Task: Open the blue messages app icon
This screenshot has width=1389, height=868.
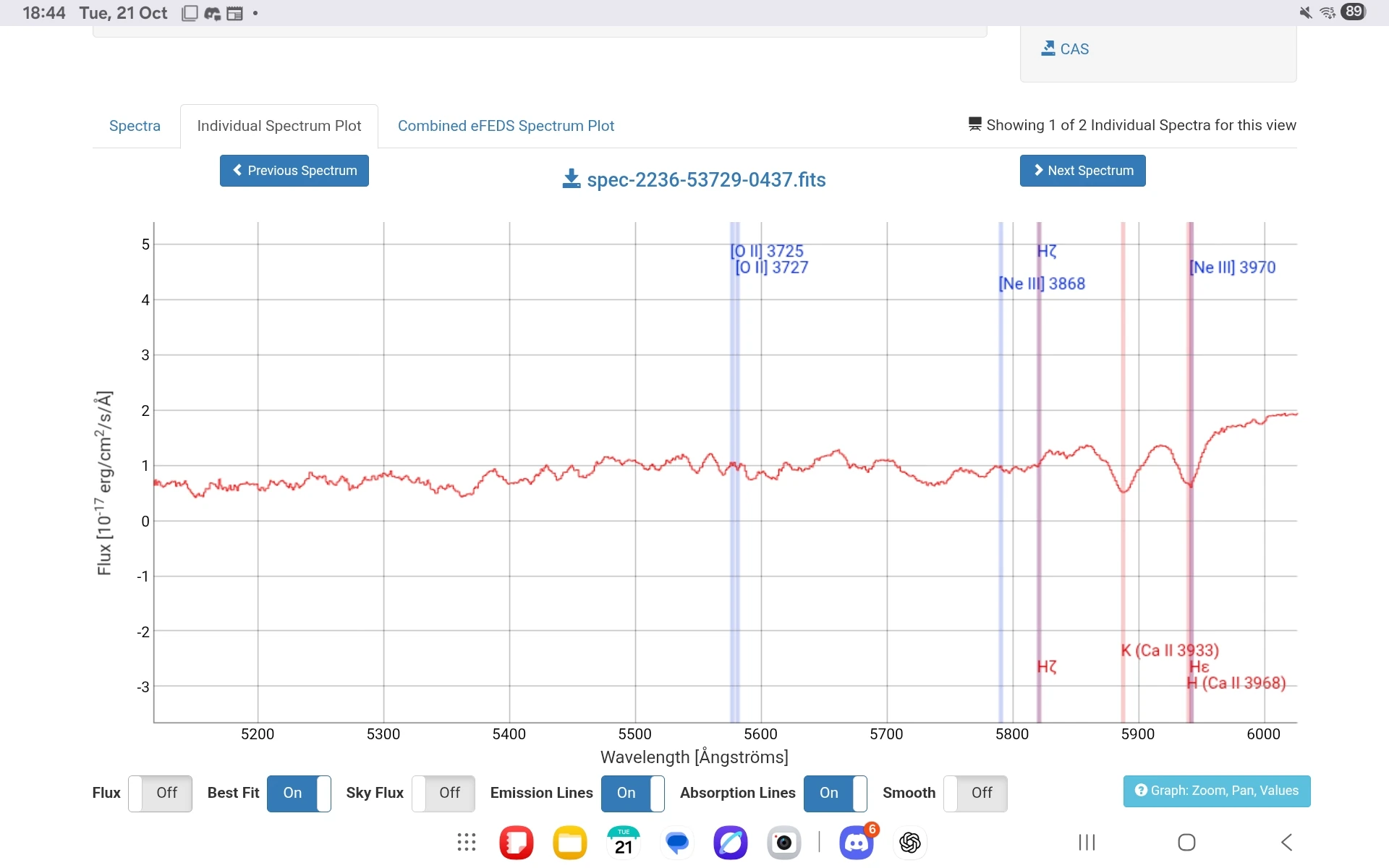Action: pyautogui.click(x=677, y=843)
